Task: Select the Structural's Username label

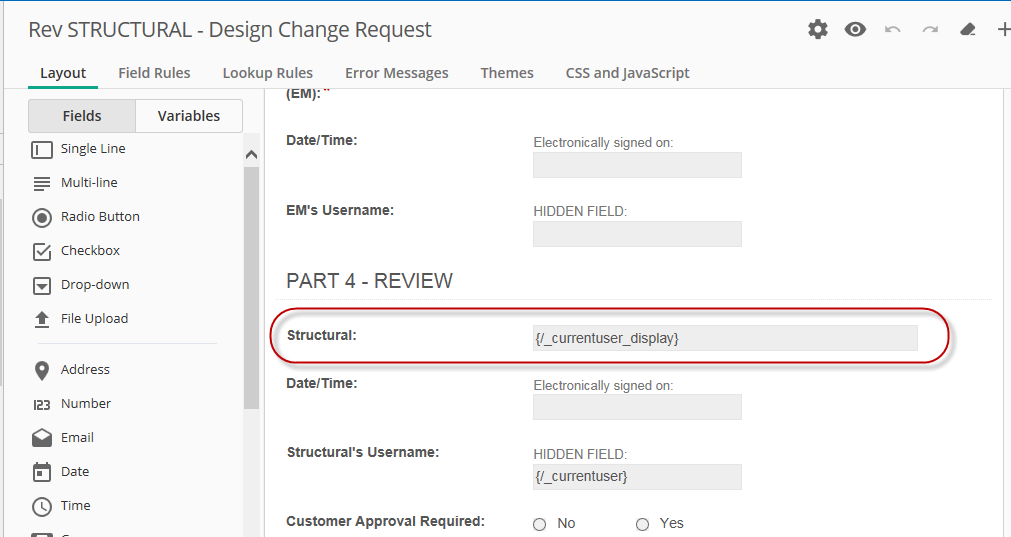Action: (x=363, y=452)
